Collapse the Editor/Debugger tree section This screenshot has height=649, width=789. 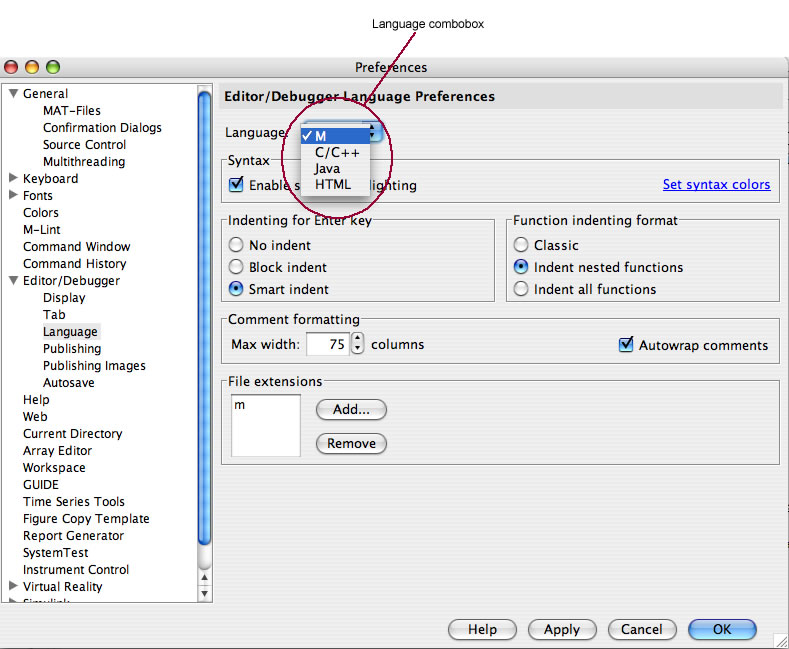pos(14,281)
